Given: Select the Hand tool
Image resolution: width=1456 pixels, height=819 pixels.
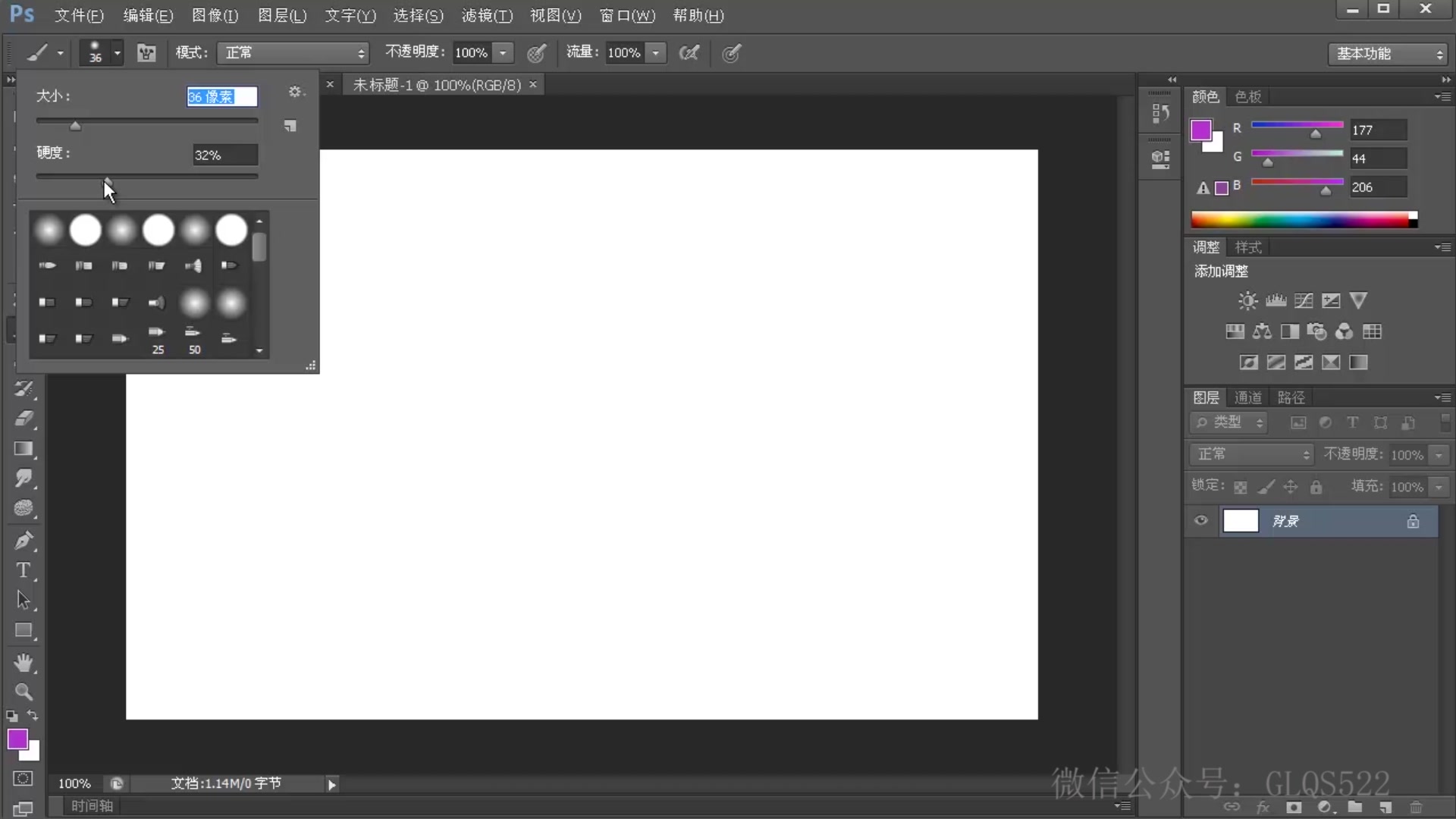Looking at the screenshot, I should coord(24,662).
